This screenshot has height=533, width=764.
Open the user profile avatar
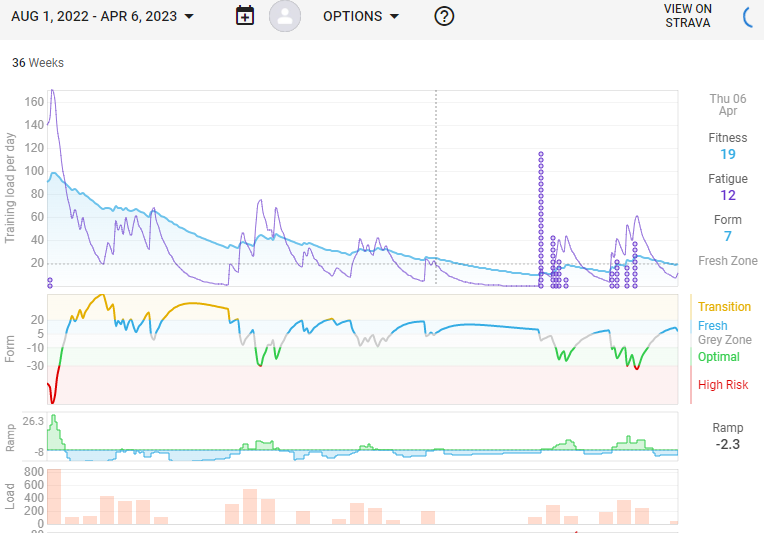285,16
